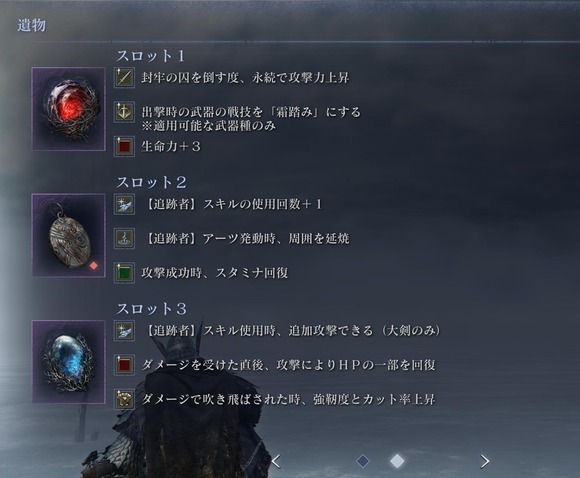Select the アーツ発動時 周囲を延焼 icon
The width and height of the screenshot is (580, 478).
click(x=124, y=239)
